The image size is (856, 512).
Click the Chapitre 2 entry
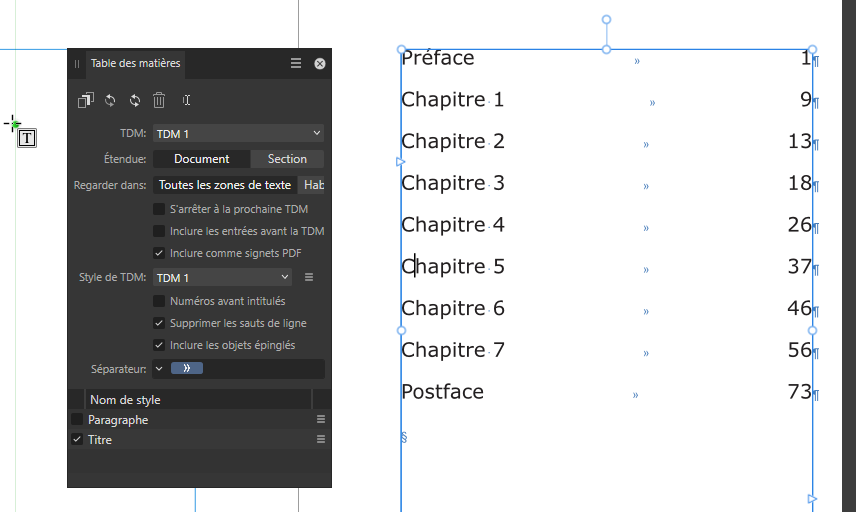[453, 141]
